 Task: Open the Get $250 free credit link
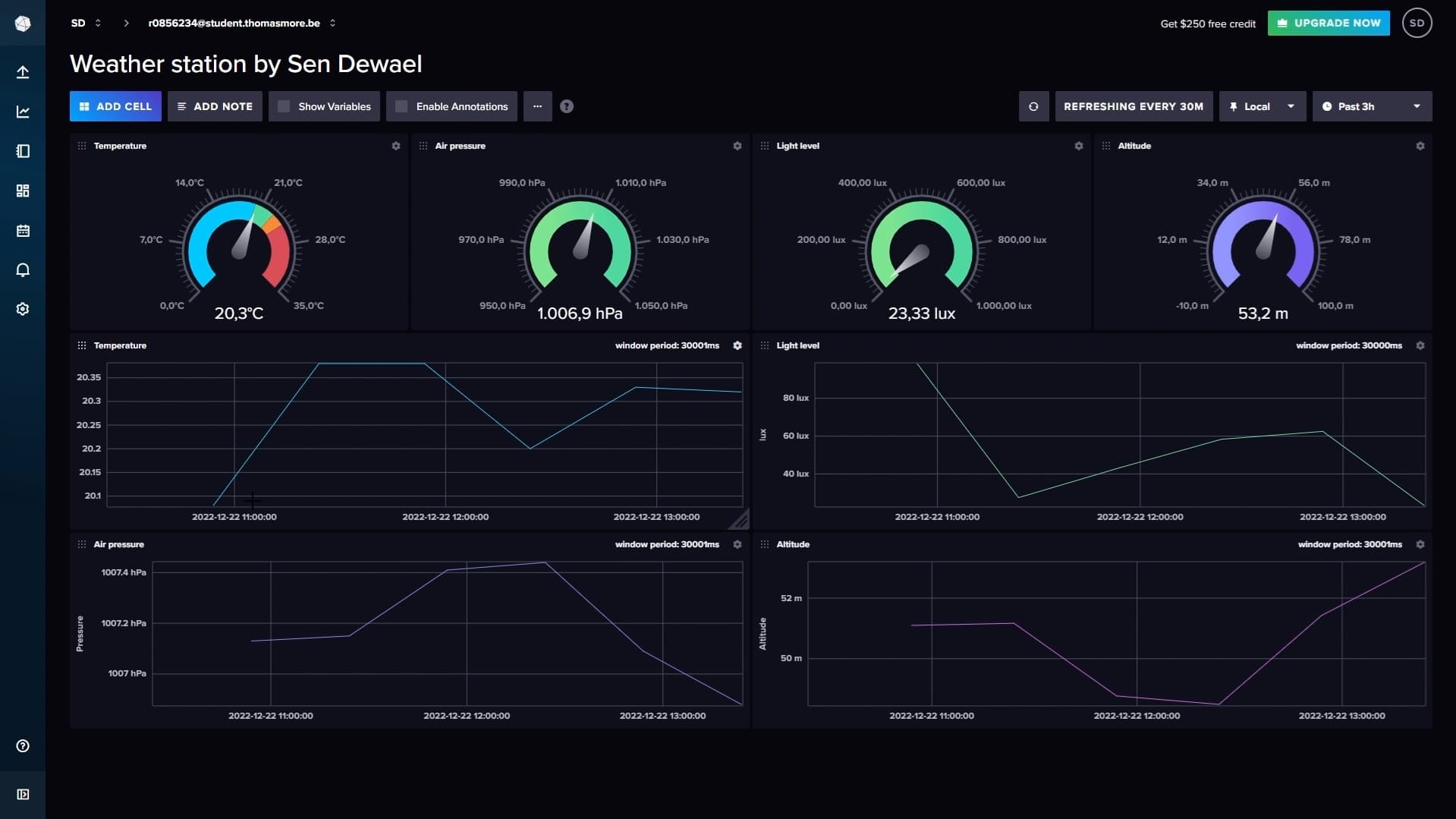coord(1206,24)
